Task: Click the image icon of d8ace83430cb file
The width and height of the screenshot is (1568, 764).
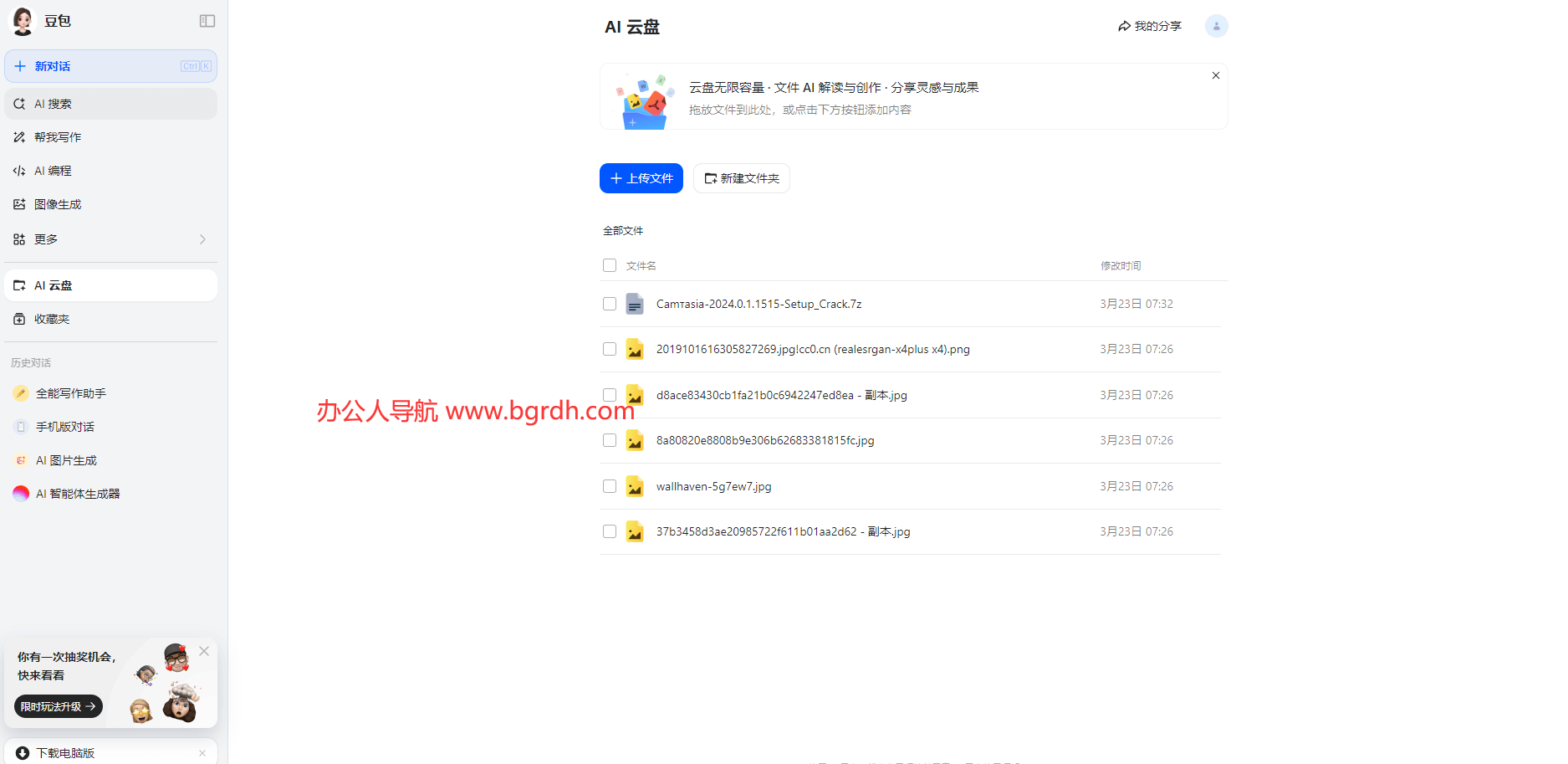Action: click(635, 395)
